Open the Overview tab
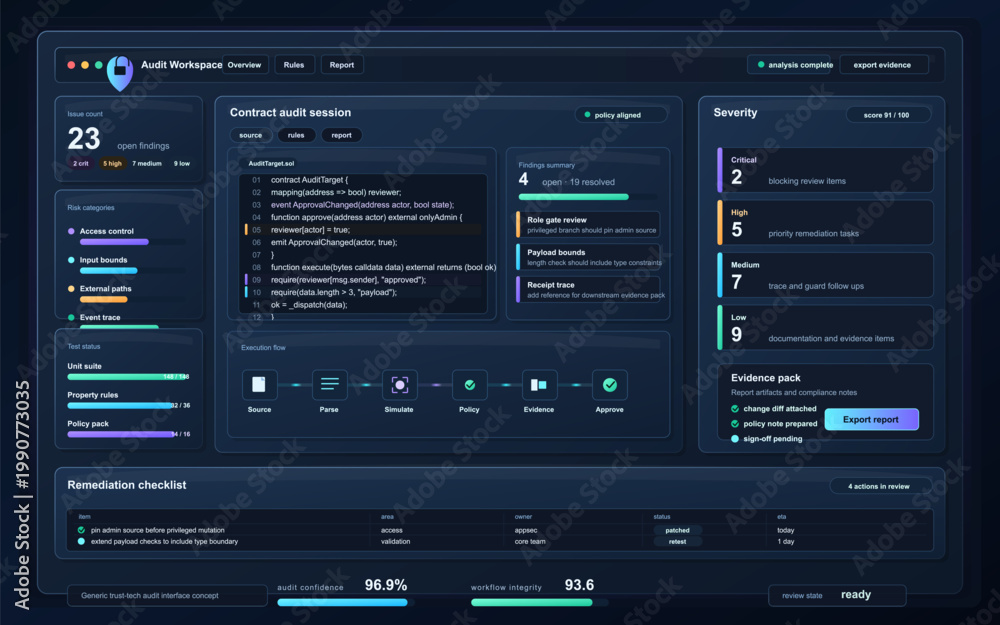Viewport: 1000px width, 625px height. [244, 65]
